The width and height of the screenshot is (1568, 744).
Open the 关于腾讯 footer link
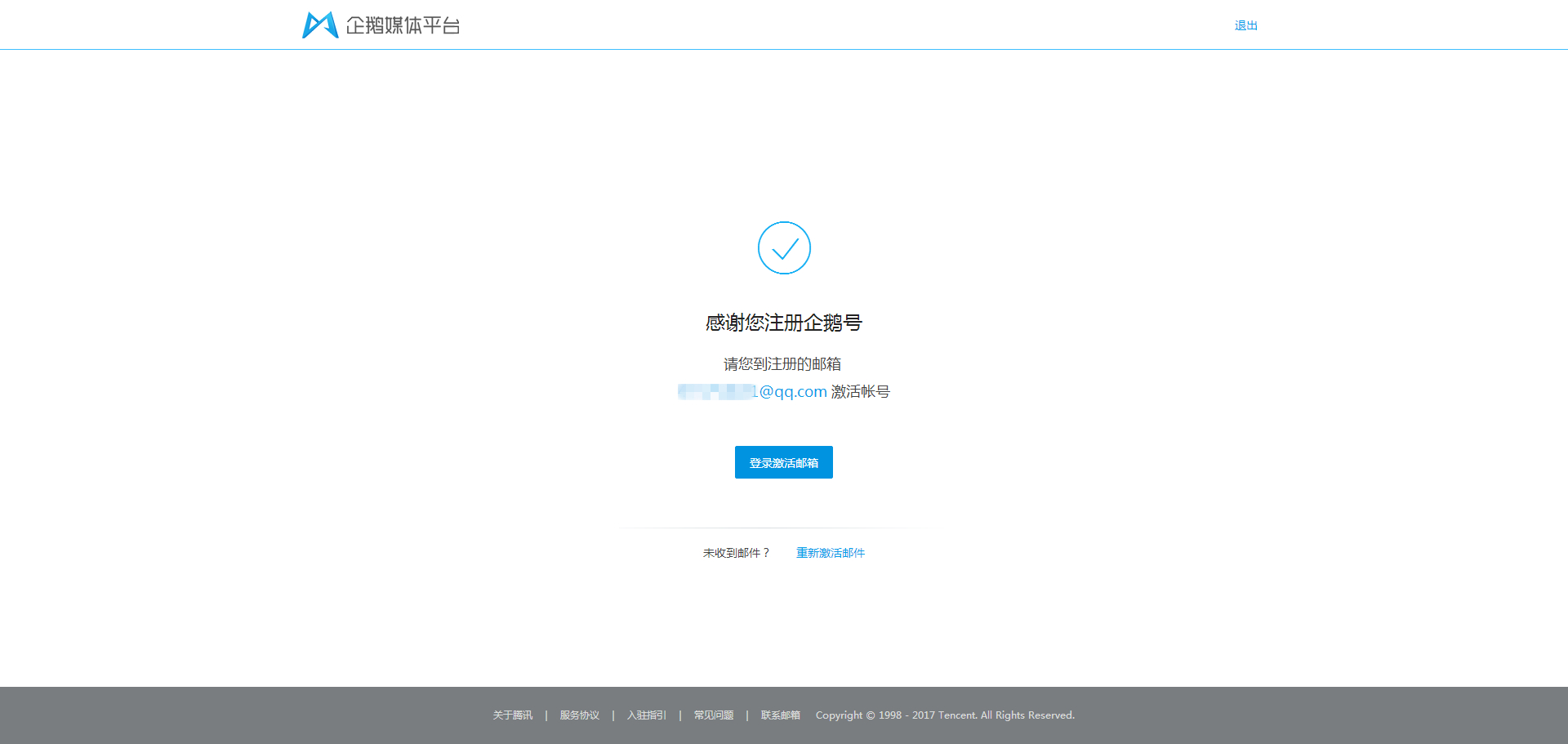point(512,715)
